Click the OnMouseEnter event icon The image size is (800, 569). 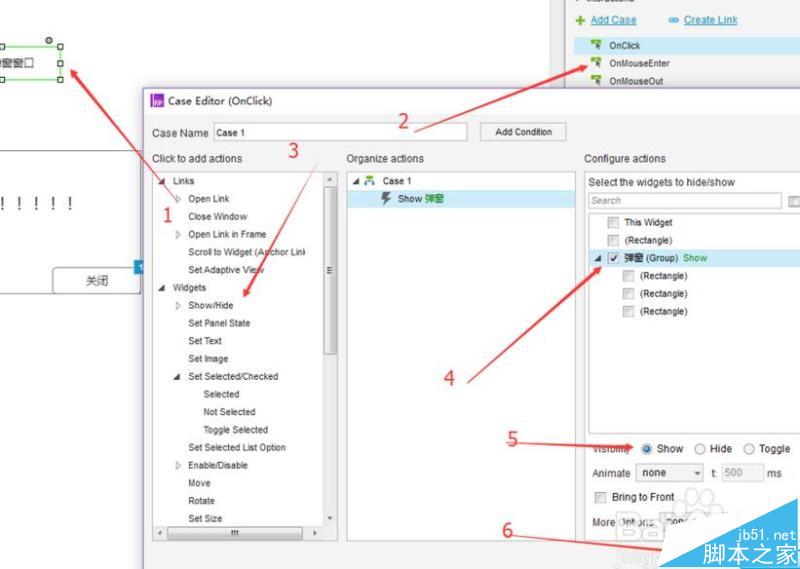click(596, 63)
